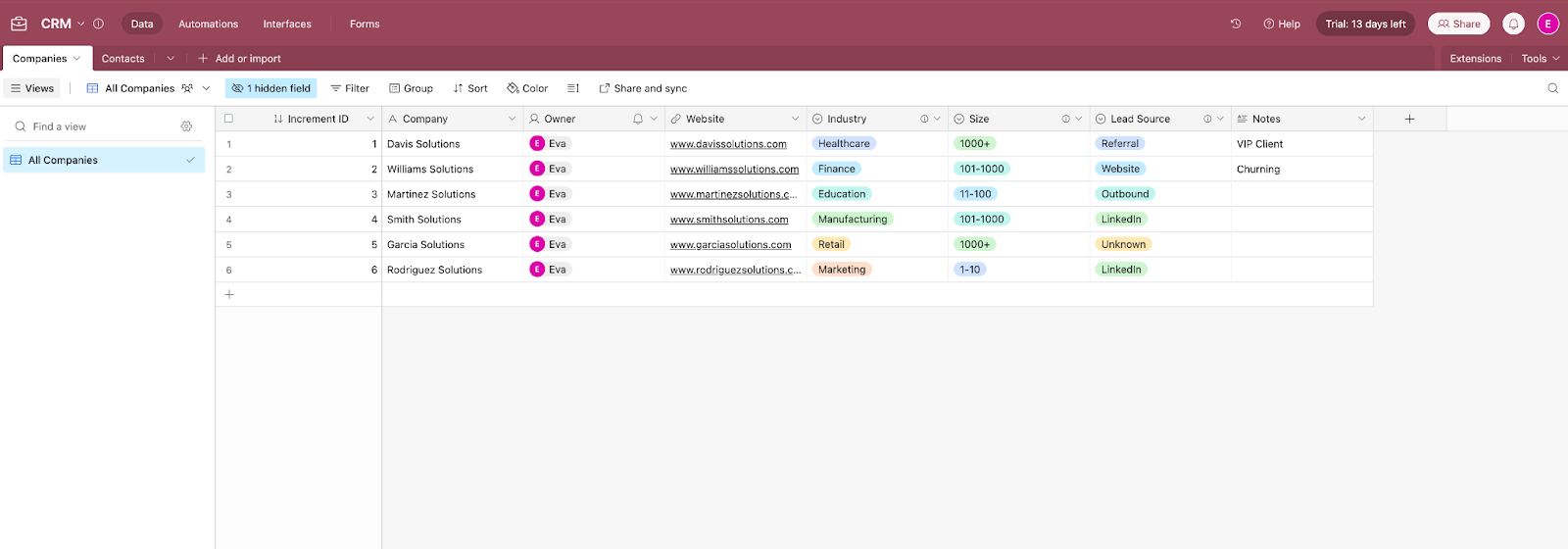The height and width of the screenshot is (549, 1568).
Task: Switch to the Automations tab
Action: click(x=208, y=24)
